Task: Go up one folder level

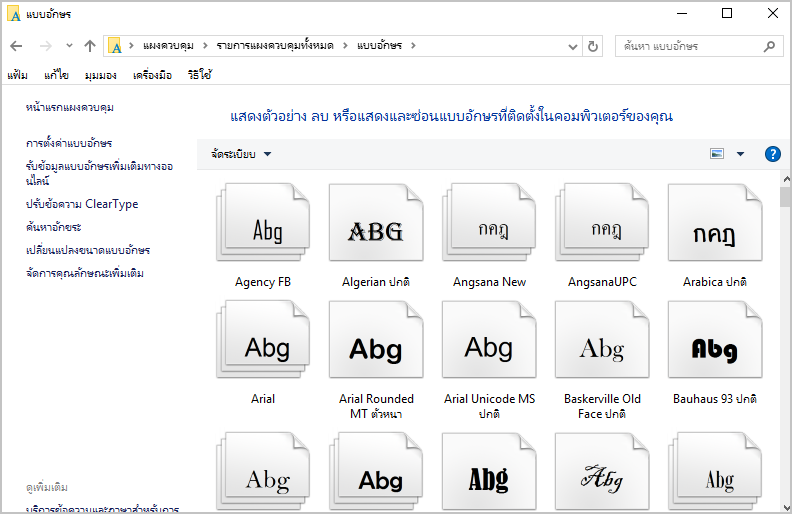Action: click(x=90, y=46)
